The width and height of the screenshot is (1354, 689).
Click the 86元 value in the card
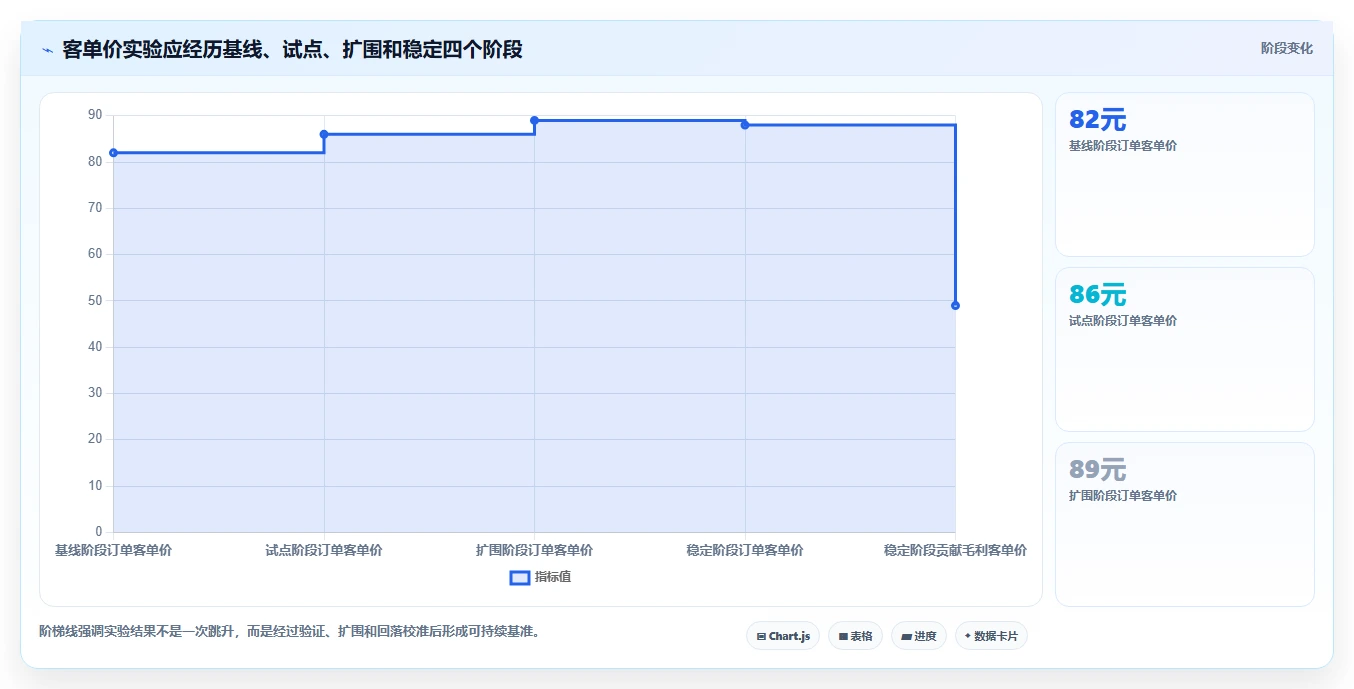point(1097,295)
